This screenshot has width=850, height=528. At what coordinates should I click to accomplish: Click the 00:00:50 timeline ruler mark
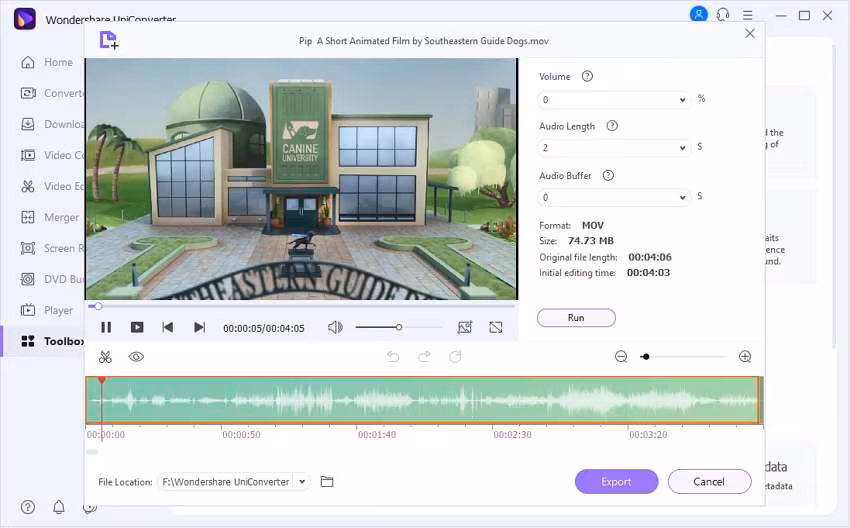point(241,435)
